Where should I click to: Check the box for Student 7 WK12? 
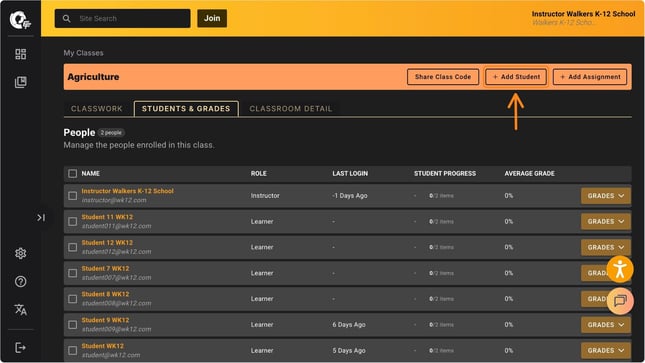coord(72,273)
